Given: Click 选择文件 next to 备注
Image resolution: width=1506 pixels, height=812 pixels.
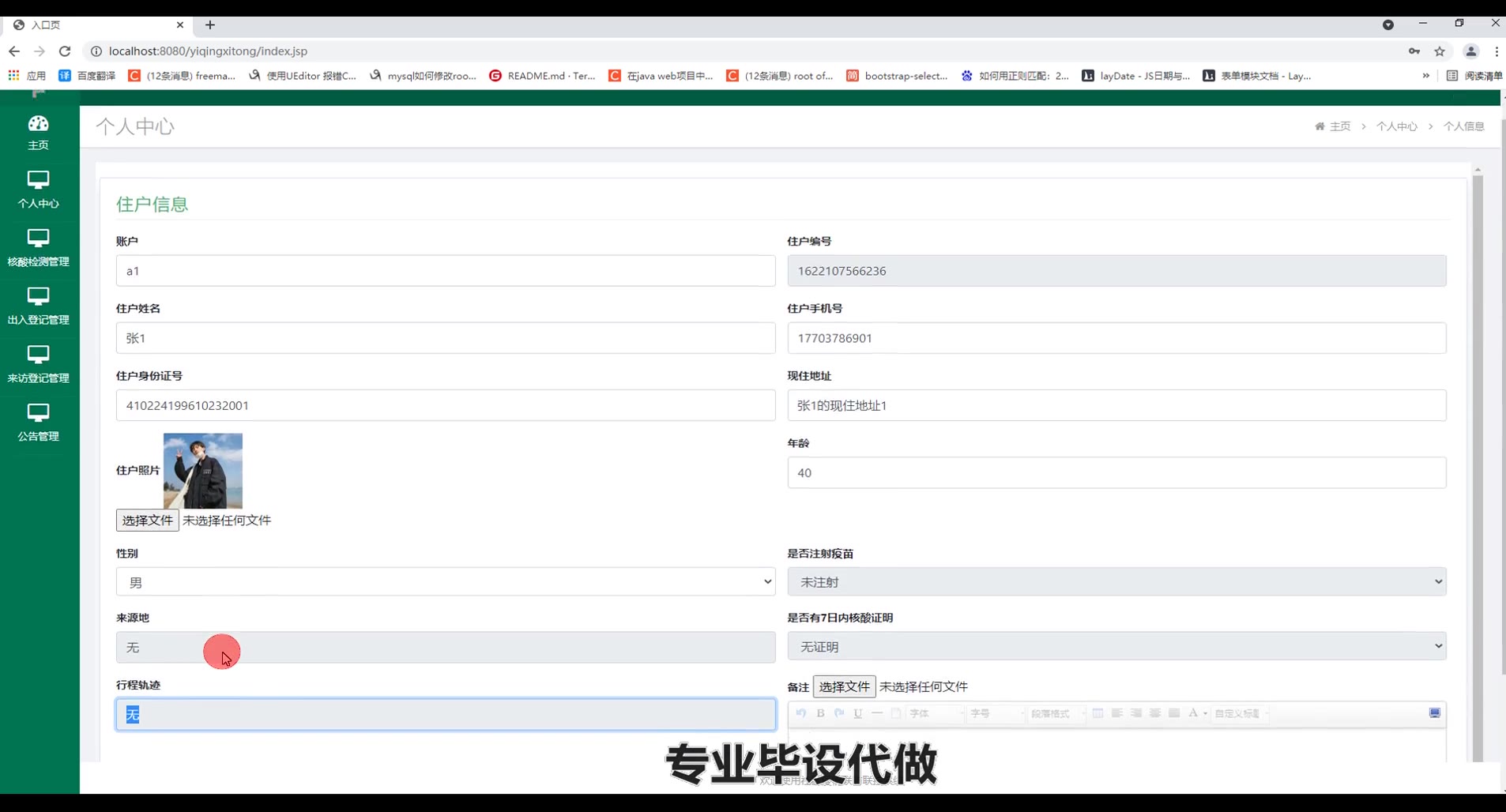Looking at the screenshot, I should coord(845,686).
